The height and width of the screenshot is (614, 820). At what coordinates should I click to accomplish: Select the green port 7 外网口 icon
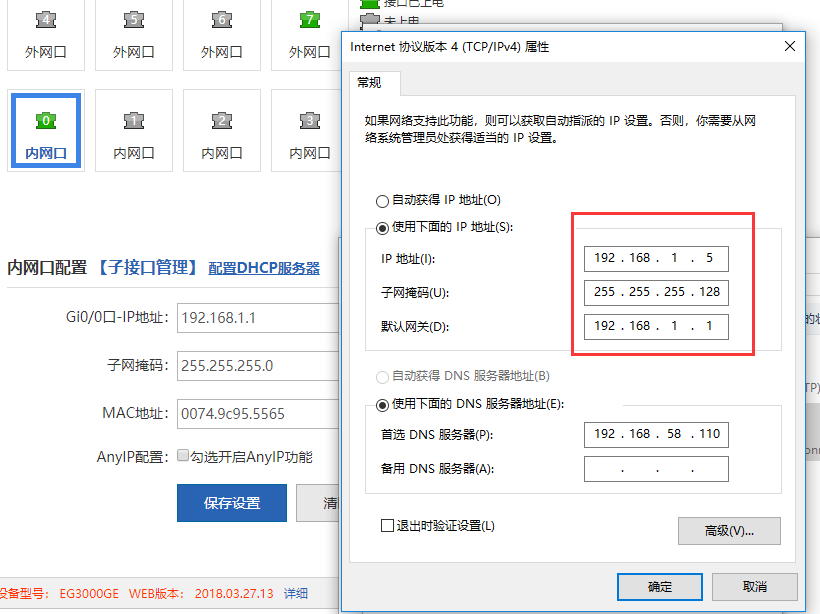[310, 20]
